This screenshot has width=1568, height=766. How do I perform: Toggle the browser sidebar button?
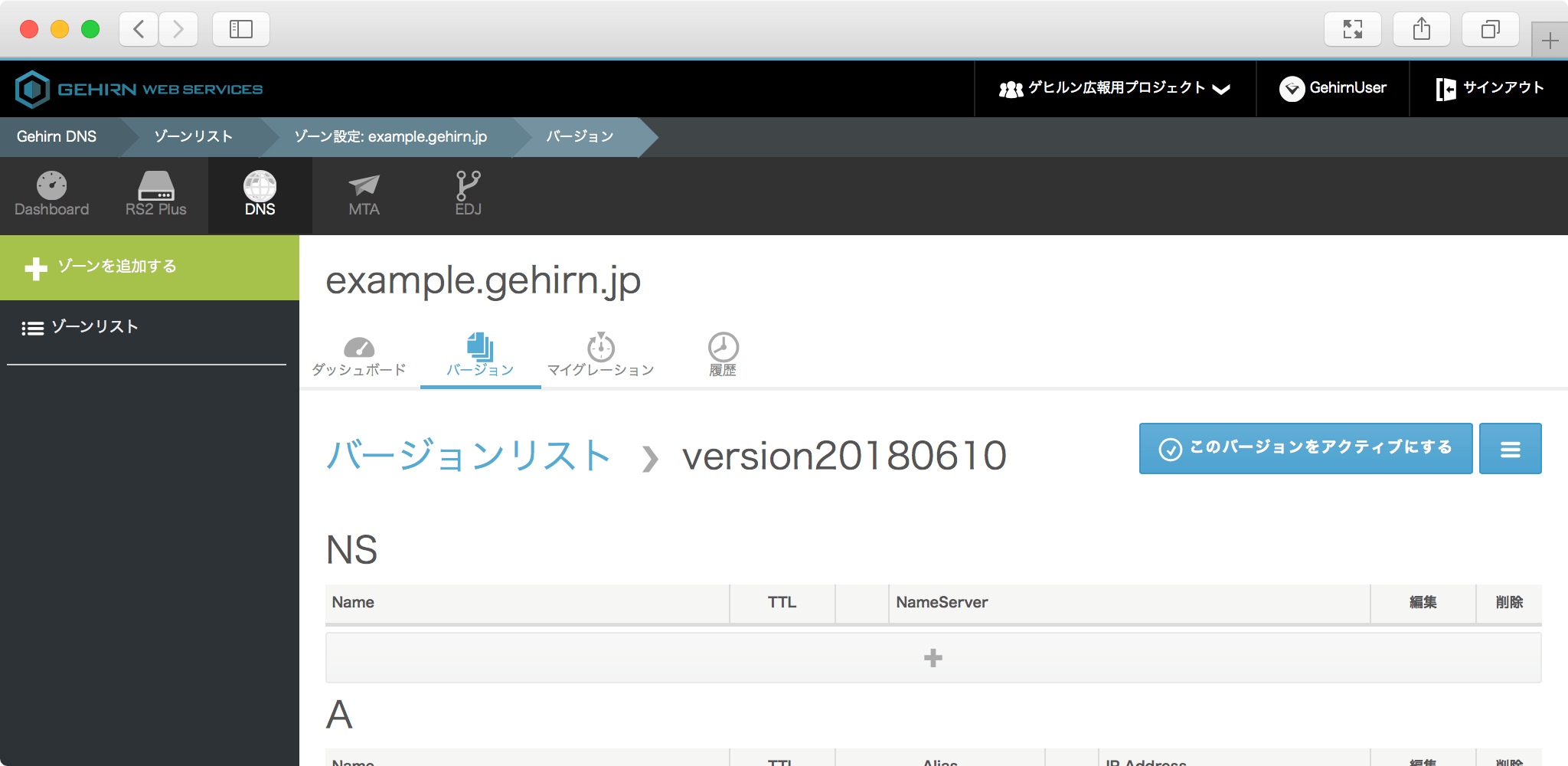coord(240,30)
